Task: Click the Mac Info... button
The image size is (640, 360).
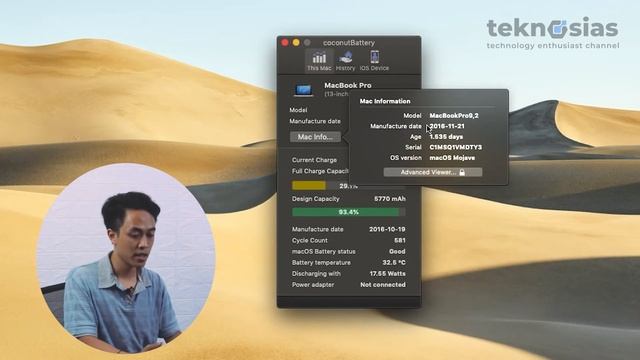Action: (315, 137)
